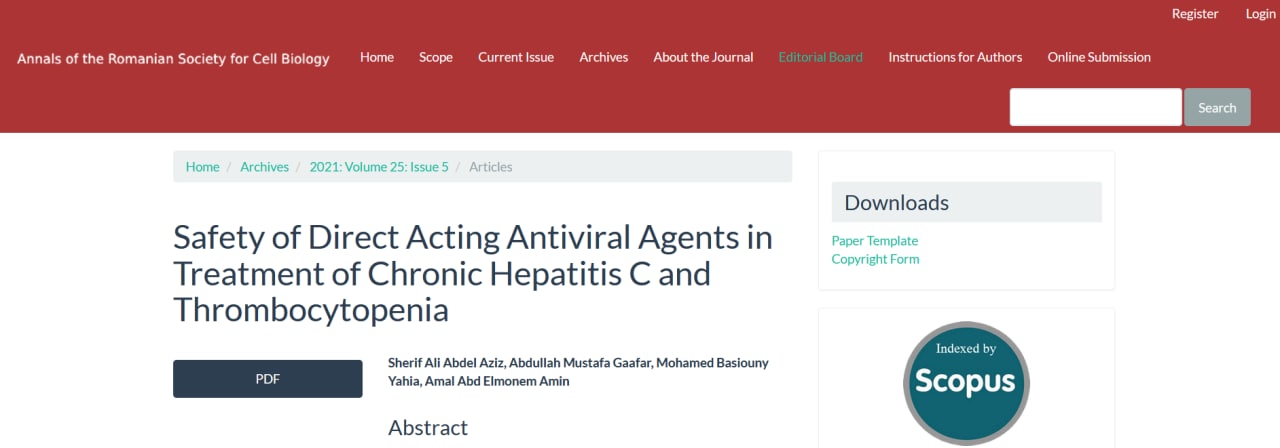1280x448 pixels.
Task: Open the Copyright Form link
Action: pyautogui.click(x=875, y=259)
